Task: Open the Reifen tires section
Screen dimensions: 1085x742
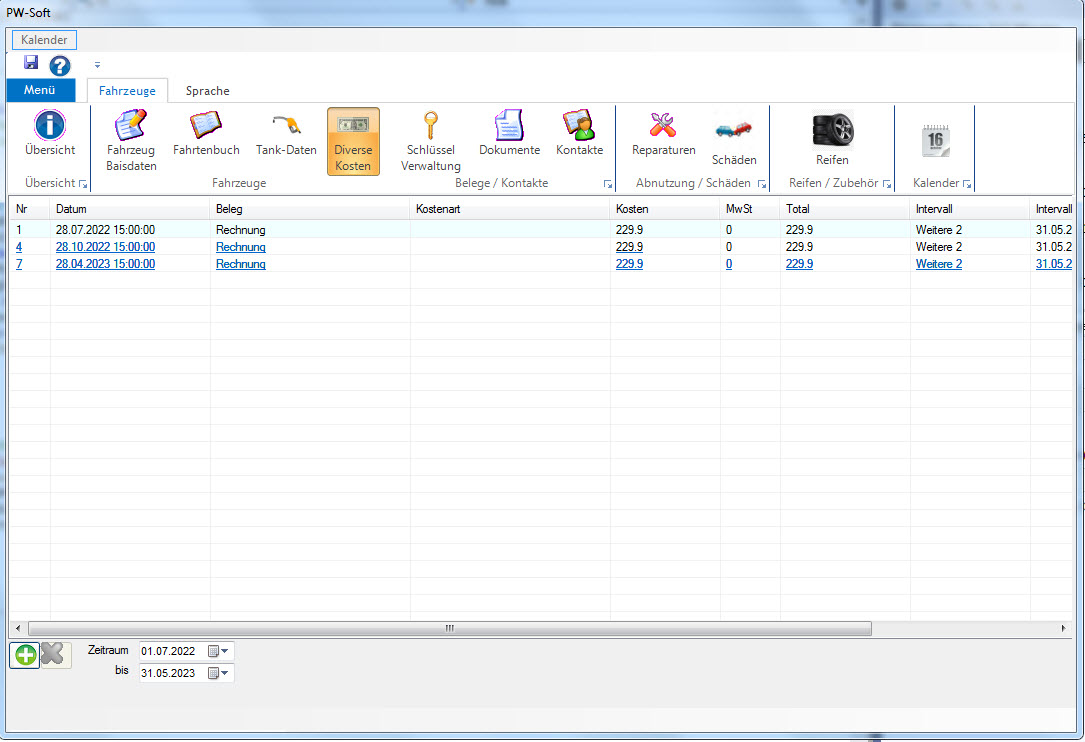Action: pos(832,140)
